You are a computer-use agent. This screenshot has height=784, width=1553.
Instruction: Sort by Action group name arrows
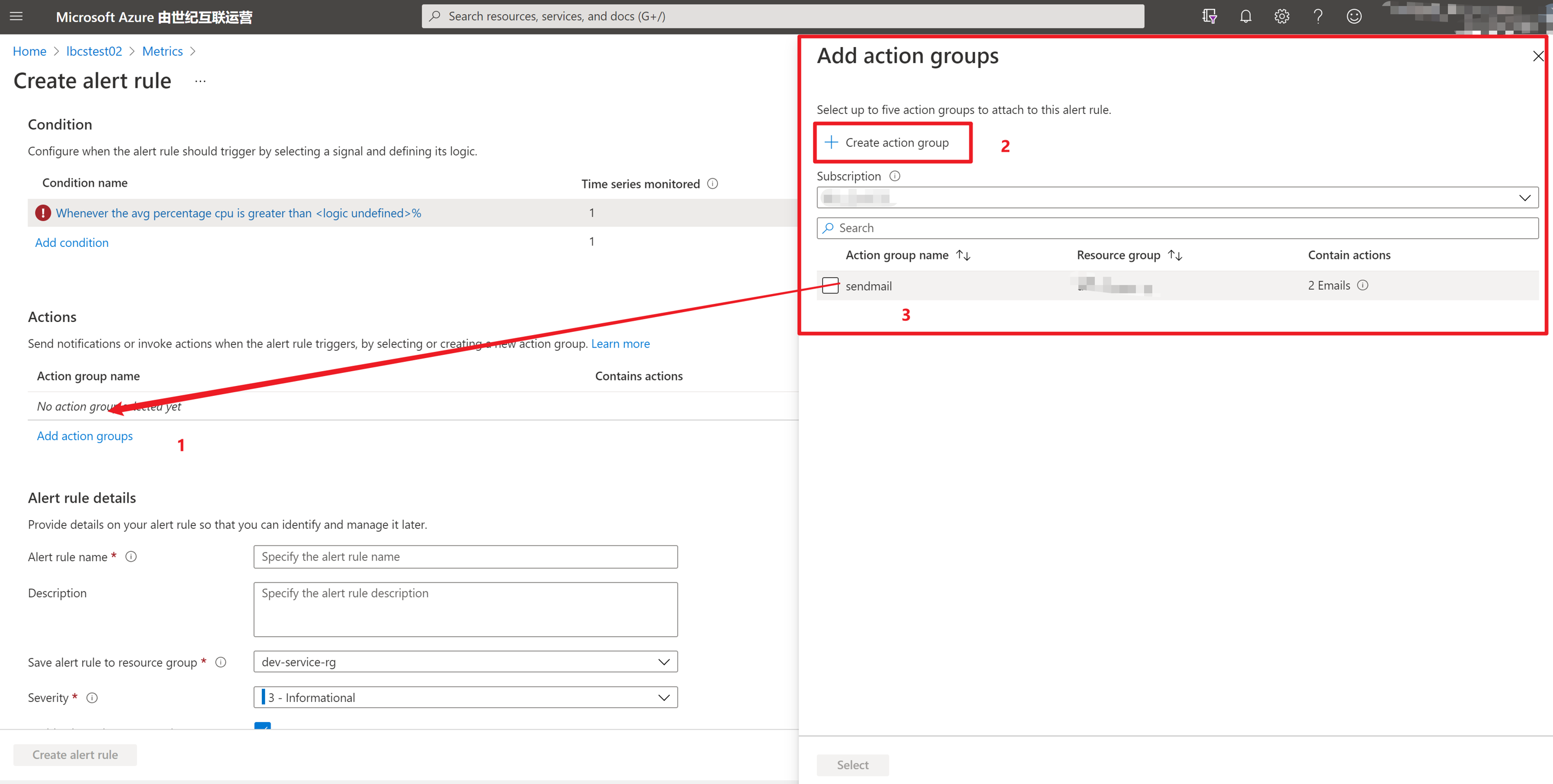point(963,255)
